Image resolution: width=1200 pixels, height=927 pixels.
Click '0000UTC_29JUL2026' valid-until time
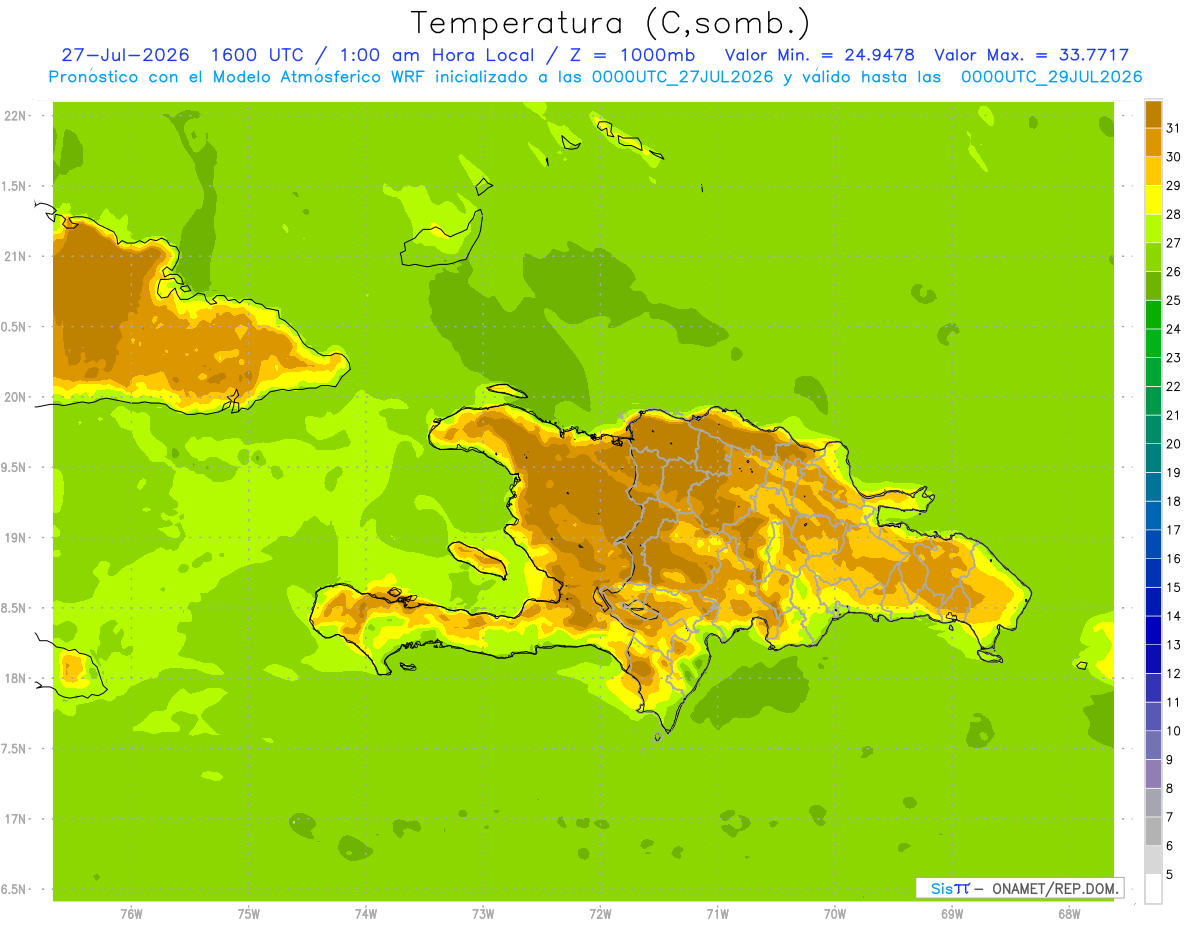[x=1050, y=77]
